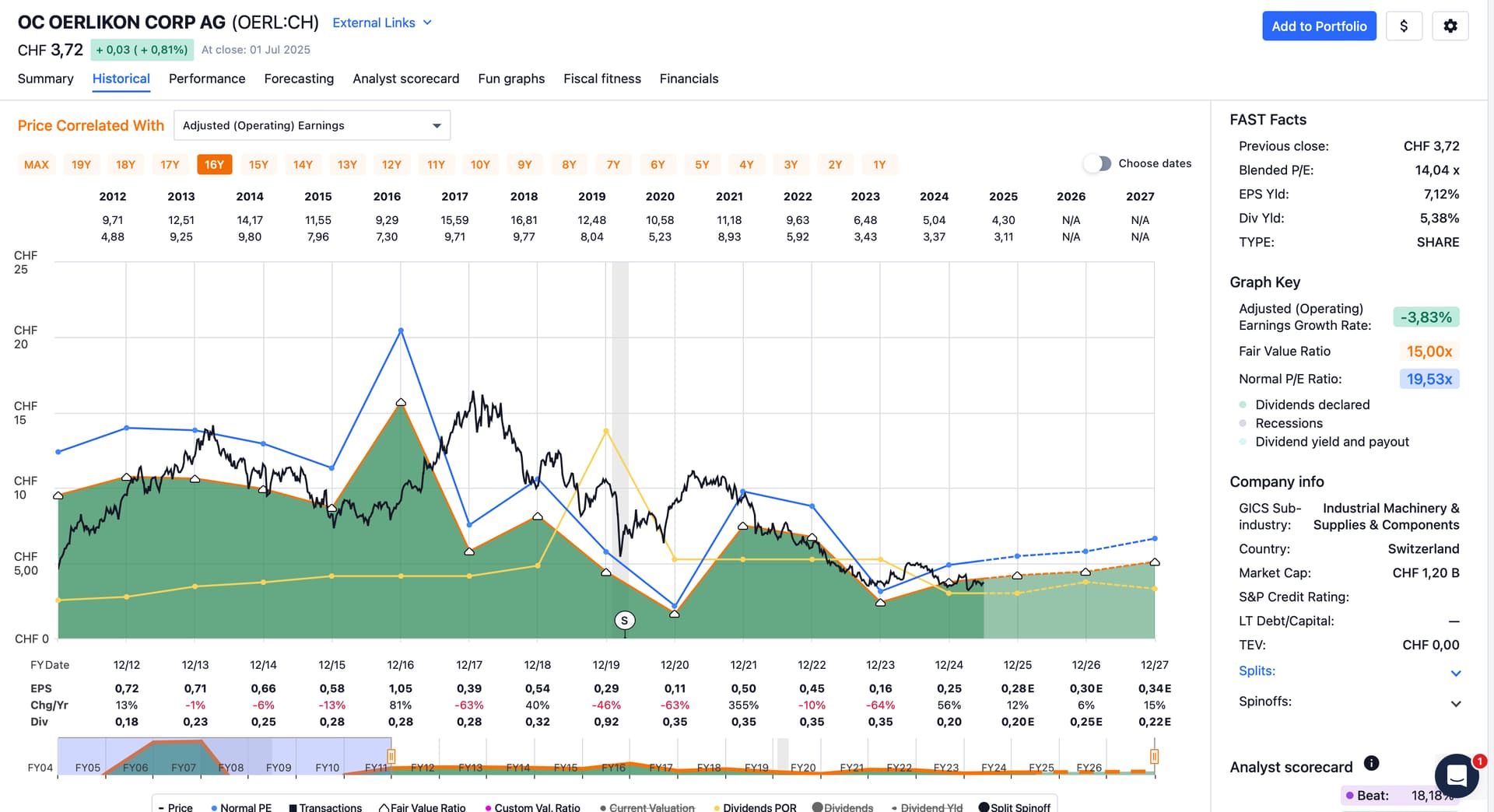Image resolution: width=1494 pixels, height=812 pixels.
Task: Click the 12/16 peak point on chart
Action: click(401, 331)
